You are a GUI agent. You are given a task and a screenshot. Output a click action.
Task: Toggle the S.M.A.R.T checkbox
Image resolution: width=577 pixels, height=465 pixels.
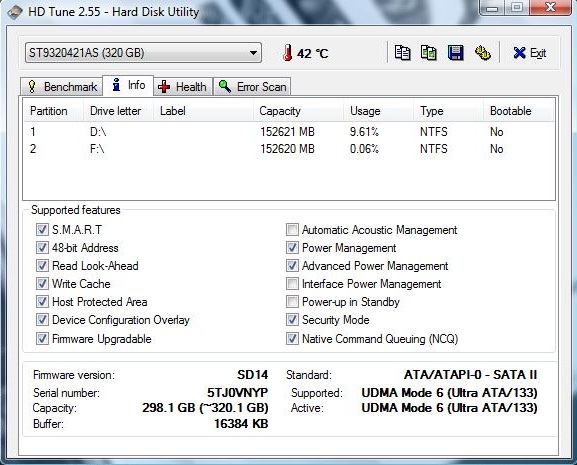pos(42,230)
